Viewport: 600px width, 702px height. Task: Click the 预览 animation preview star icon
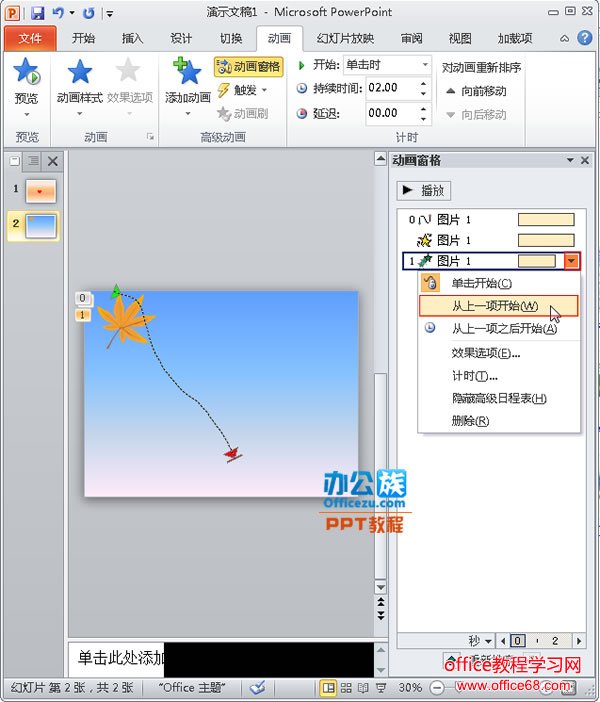pos(26,72)
